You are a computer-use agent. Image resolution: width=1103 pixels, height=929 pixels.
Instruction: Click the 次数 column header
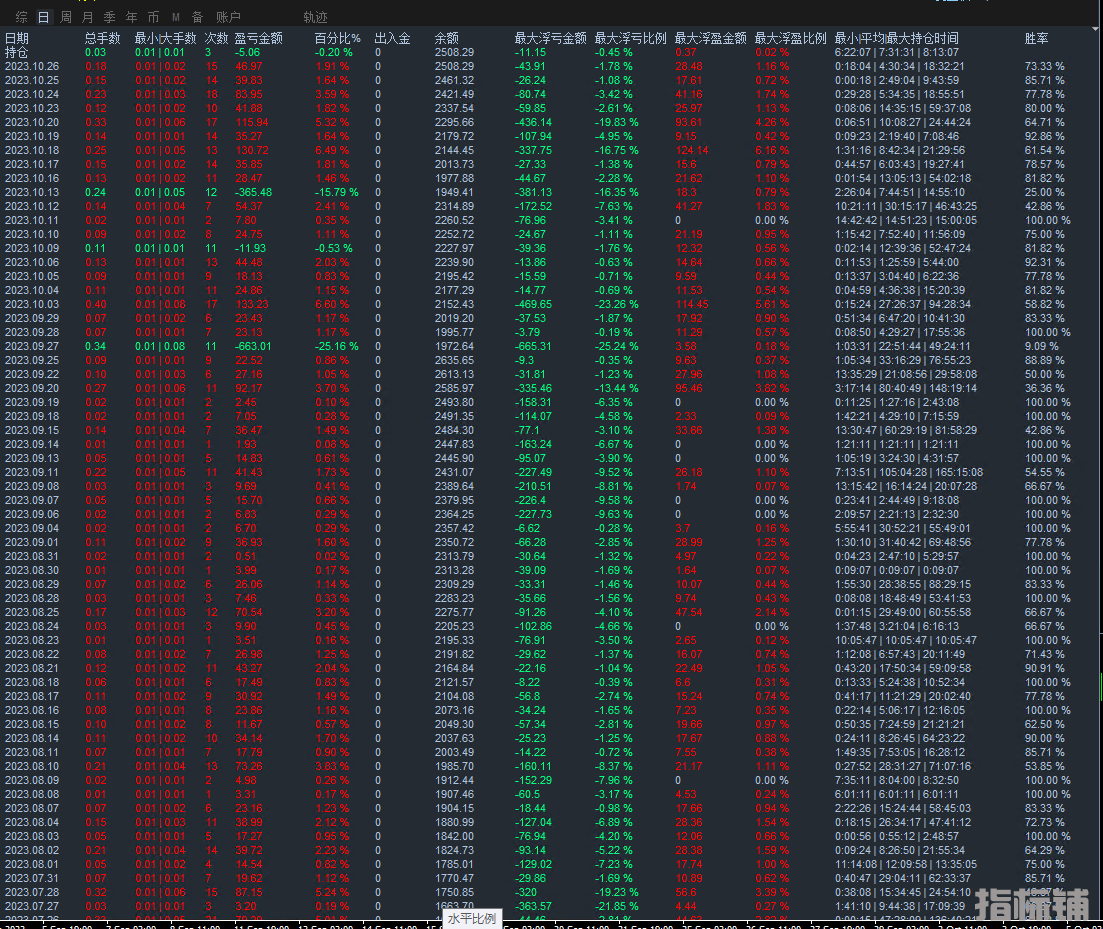point(217,38)
